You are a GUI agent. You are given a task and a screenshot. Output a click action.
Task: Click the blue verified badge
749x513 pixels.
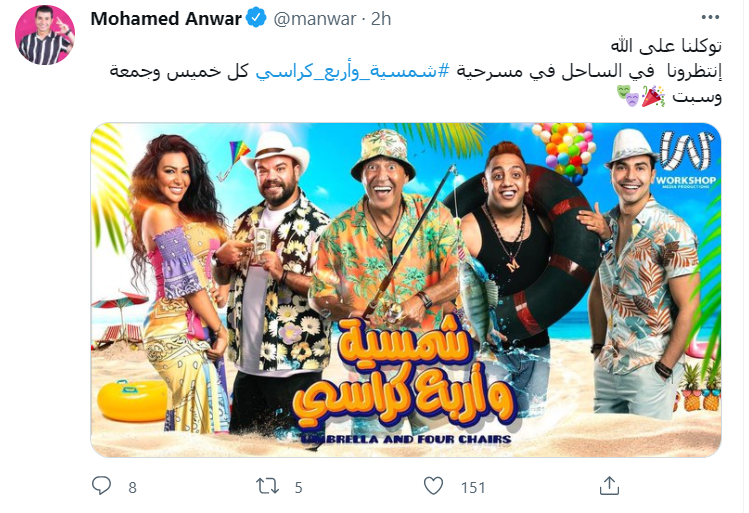[x=257, y=18]
